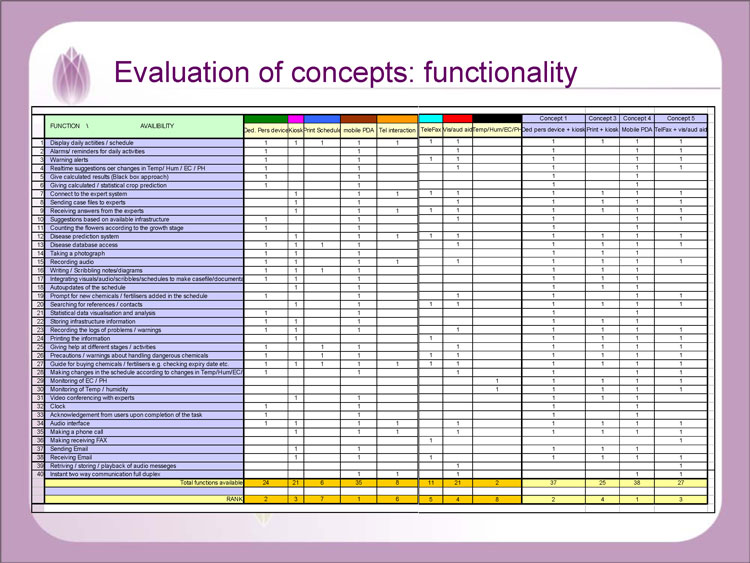Click the green swatch above Ded. Pers device
This screenshot has height=563, width=750.
265,119
